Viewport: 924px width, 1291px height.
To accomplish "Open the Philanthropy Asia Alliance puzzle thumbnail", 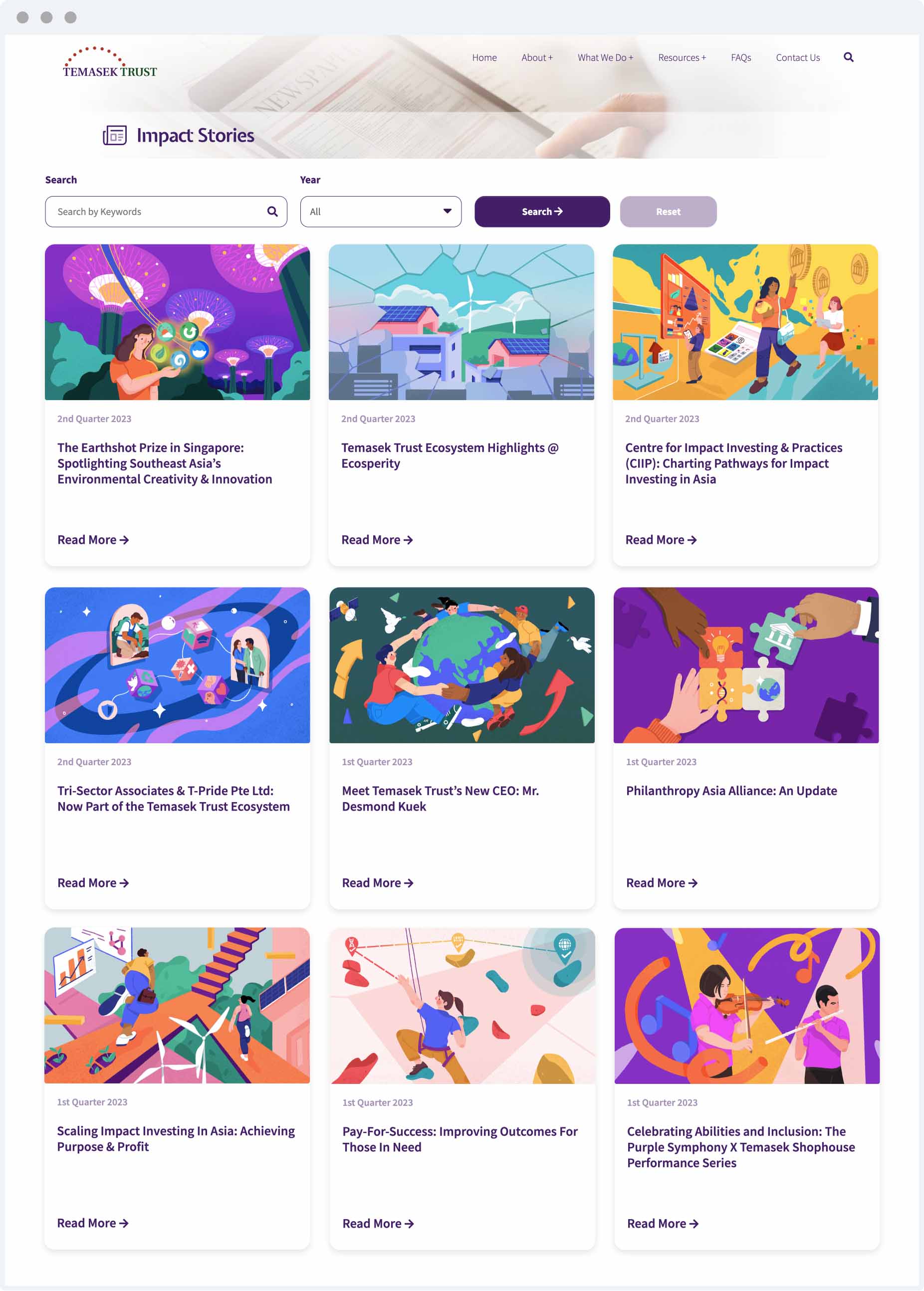I will click(x=746, y=665).
